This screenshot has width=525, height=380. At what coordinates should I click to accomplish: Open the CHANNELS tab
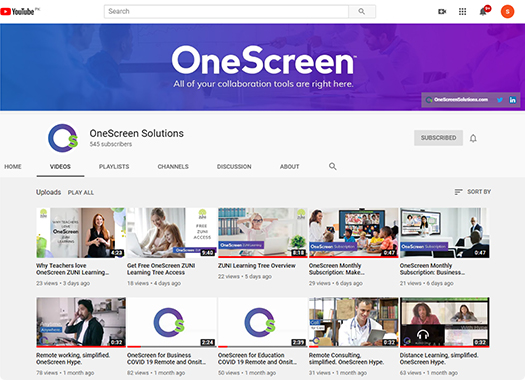(x=173, y=167)
